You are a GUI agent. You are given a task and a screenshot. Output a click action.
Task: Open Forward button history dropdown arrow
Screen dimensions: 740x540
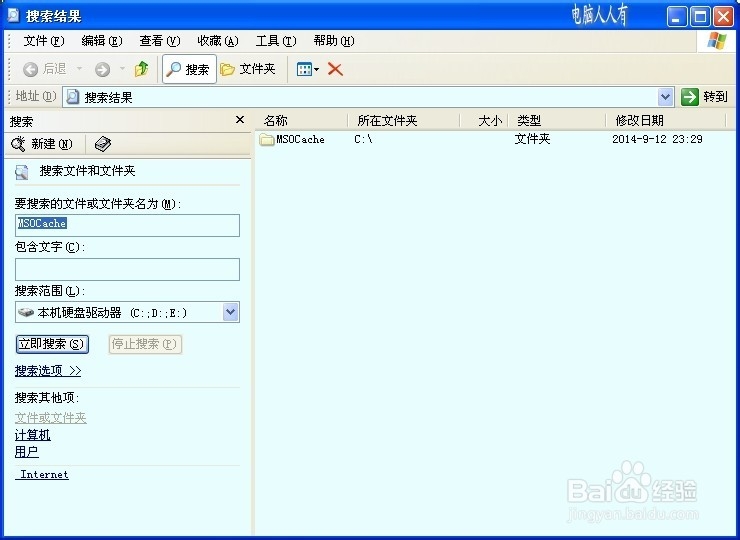point(122,69)
